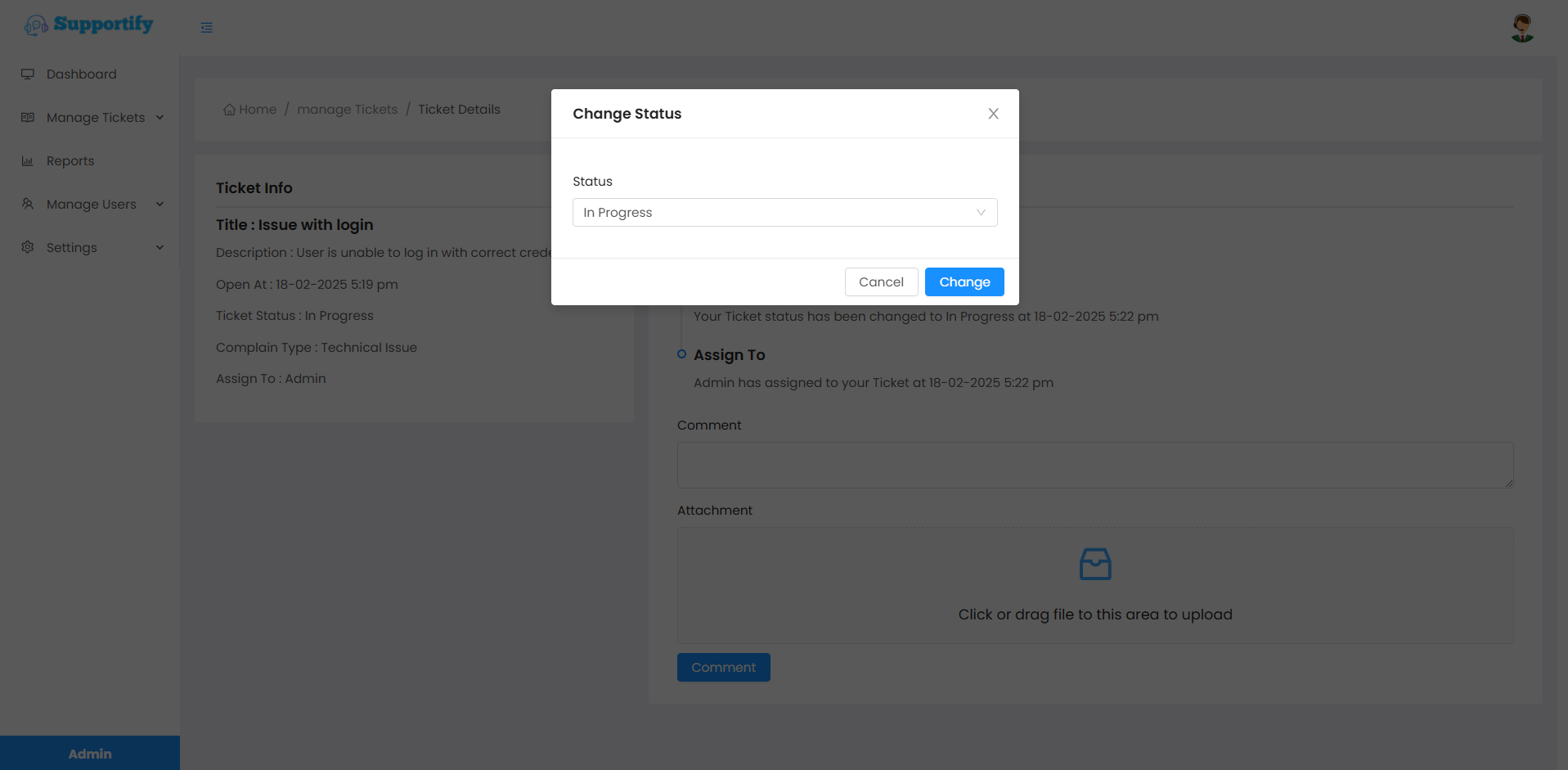1568x770 pixels.
Task: Navigate to manage Tickets breadcrumb
Action: coord(347,110)
